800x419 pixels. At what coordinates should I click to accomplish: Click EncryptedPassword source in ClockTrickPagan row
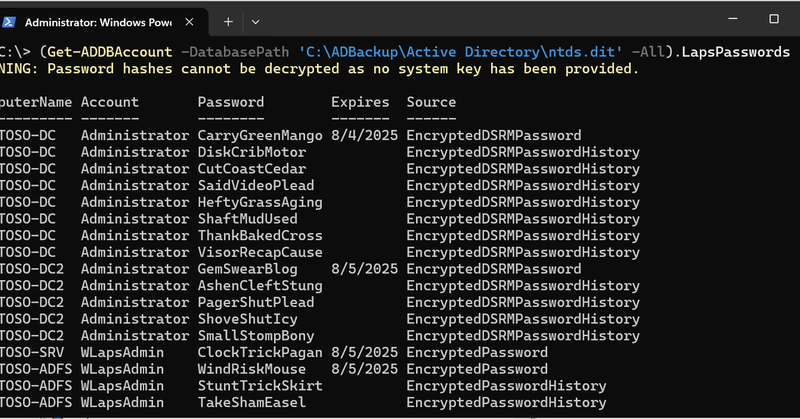477,353
